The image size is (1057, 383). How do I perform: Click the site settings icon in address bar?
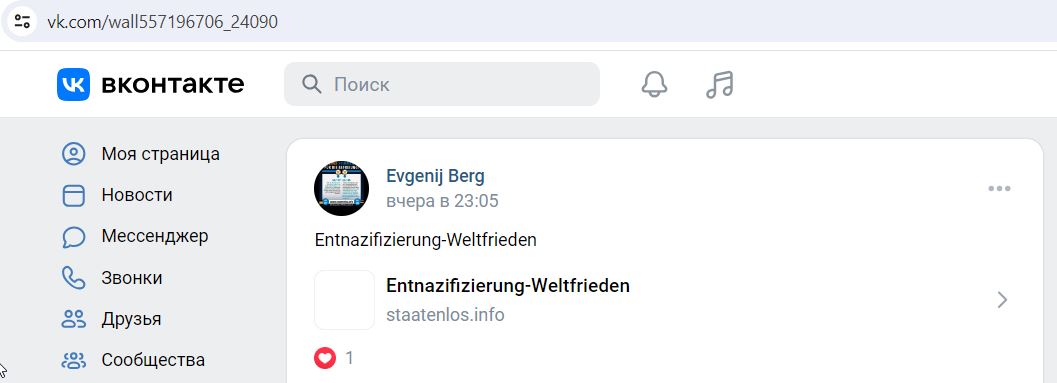[22, 21]
